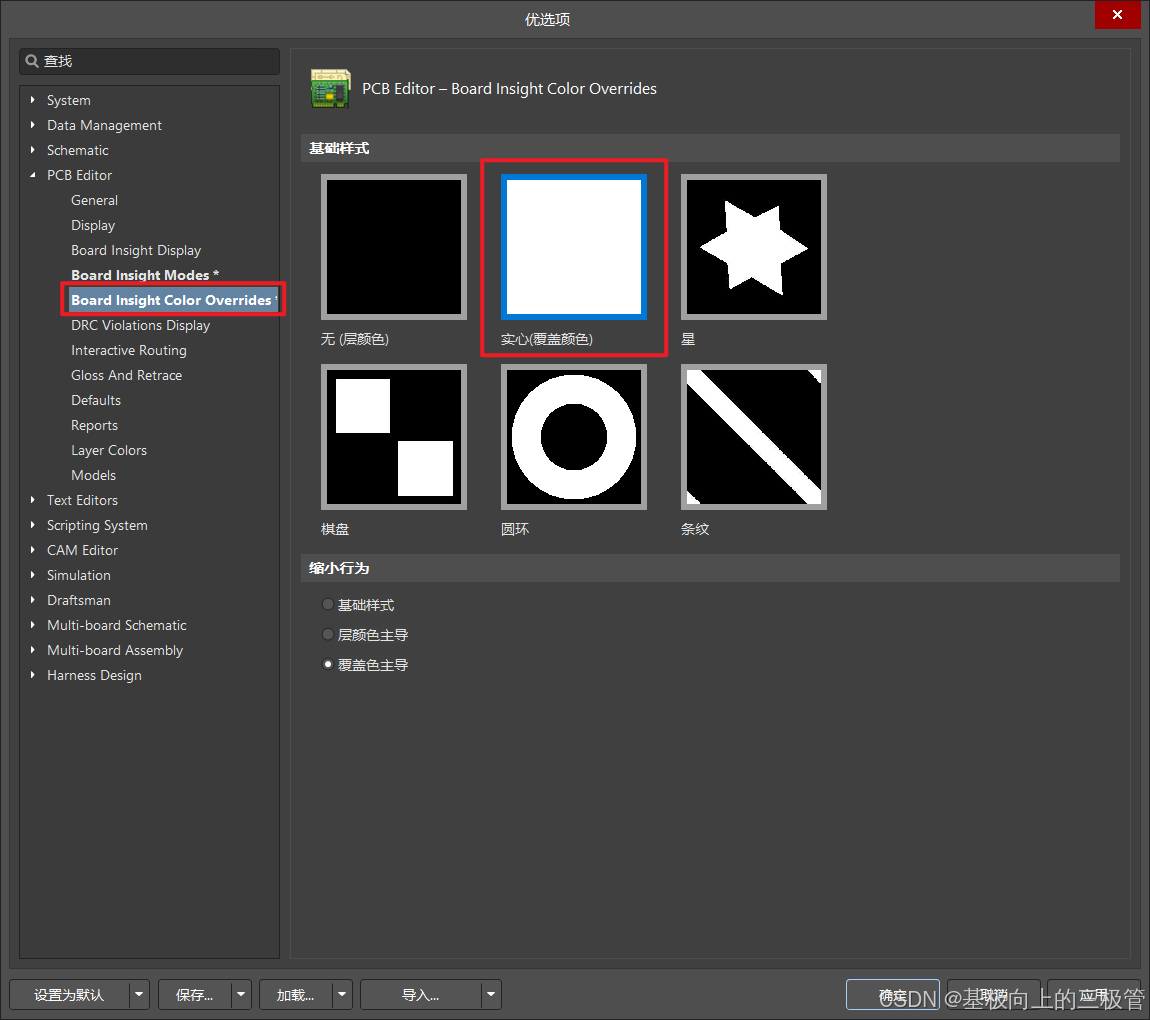Choose the 棋盘 checkerboard pattern thumbnail
This screenshot has height=1020, width=1150.
point(394,437)
